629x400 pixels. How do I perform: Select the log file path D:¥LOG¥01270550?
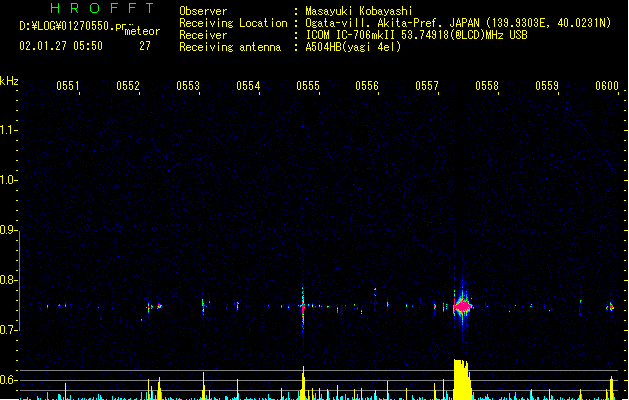76,26
